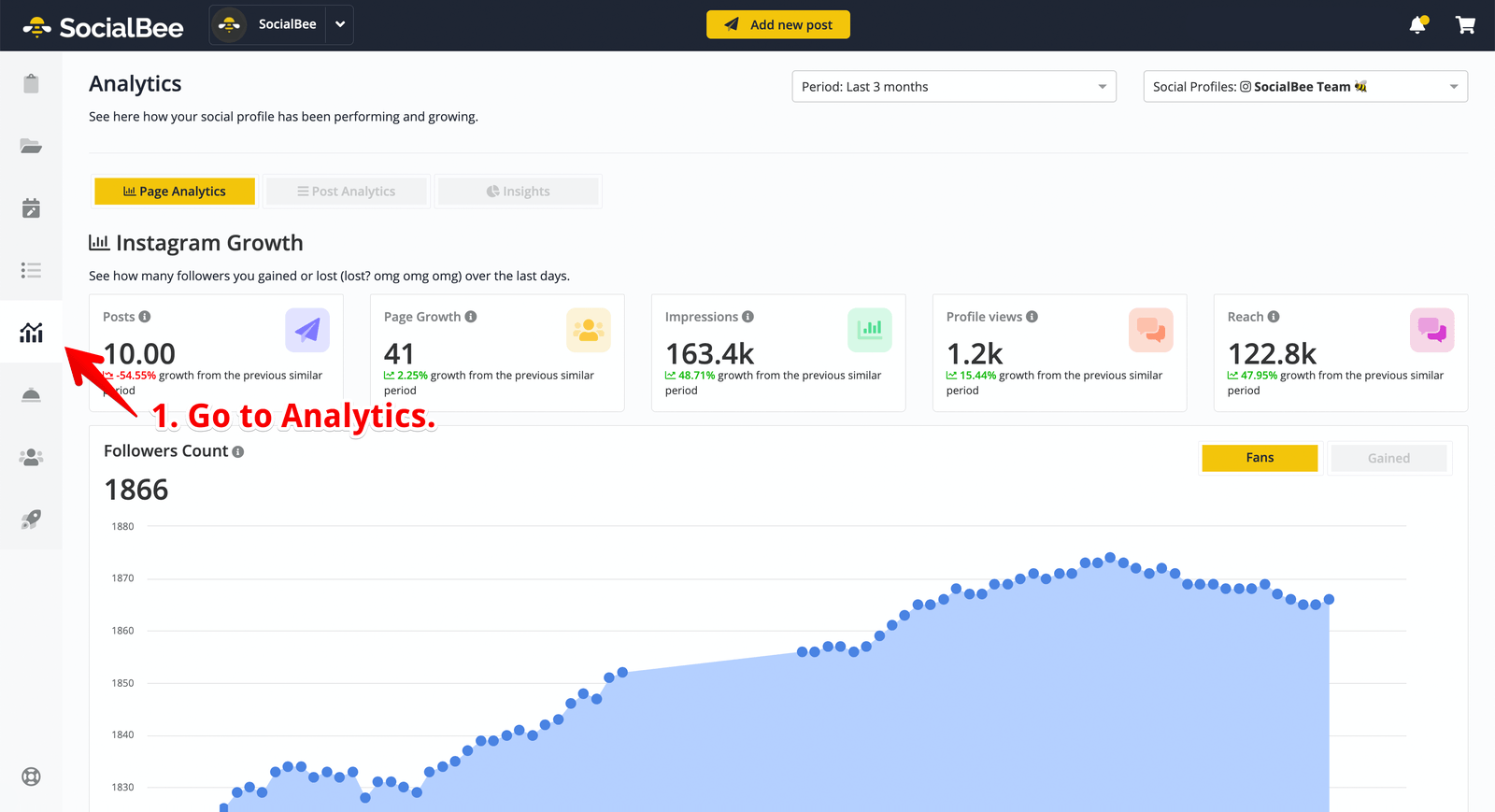
Task: Click Page Growth info icon
Action: [x=471, y=317]
